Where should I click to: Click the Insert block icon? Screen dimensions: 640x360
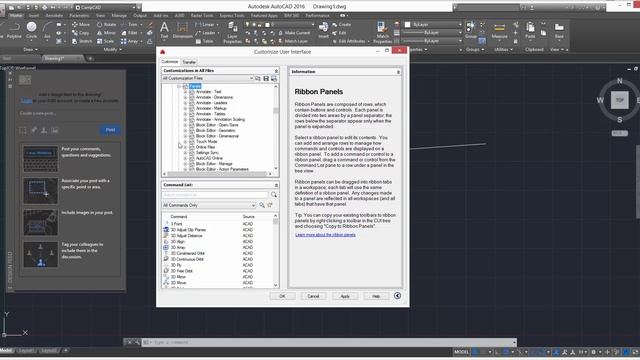323,30
